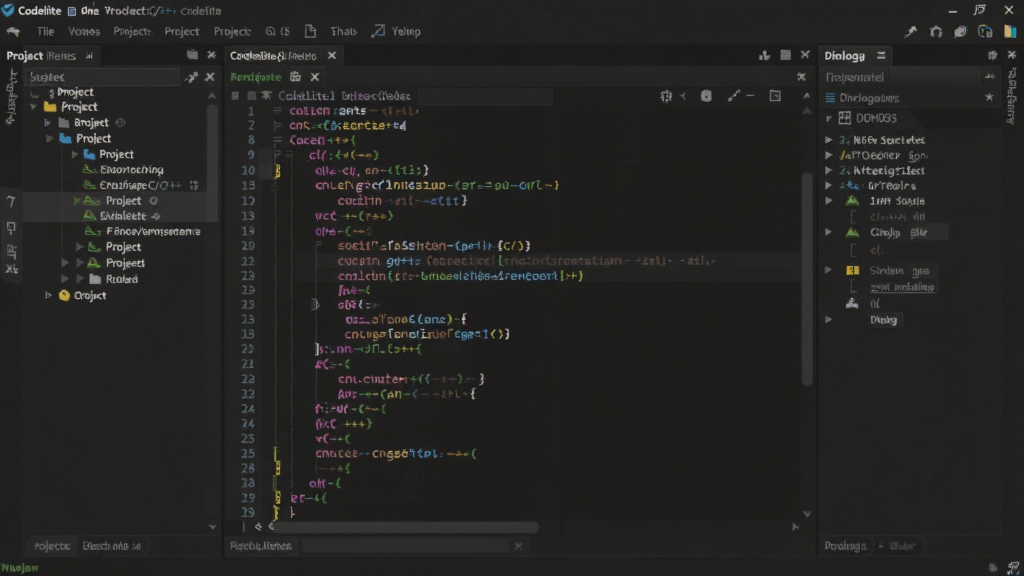Open the Tile menu

click(x=45, y=31)
